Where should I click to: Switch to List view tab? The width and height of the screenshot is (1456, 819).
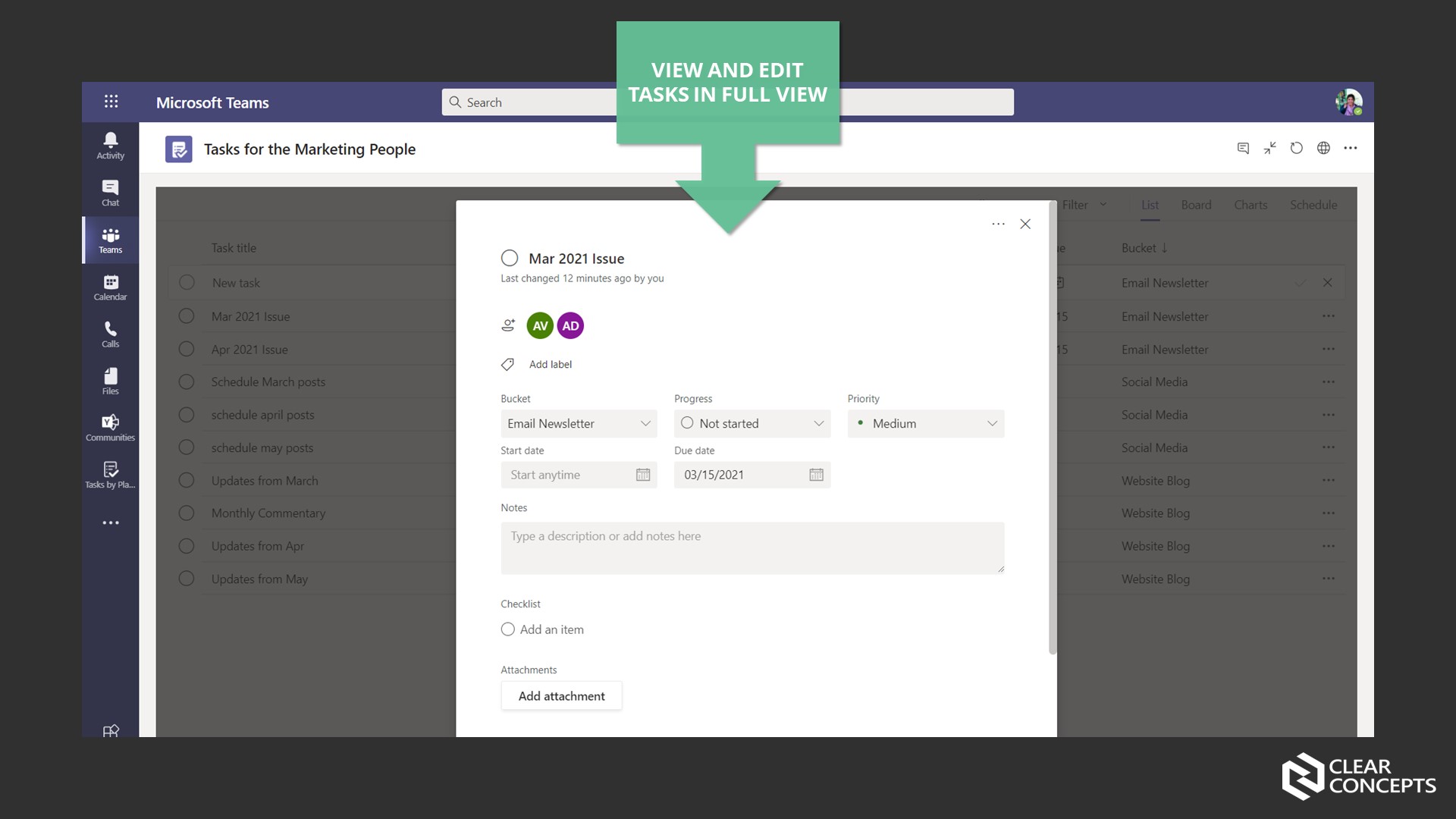pos(1150,205)
